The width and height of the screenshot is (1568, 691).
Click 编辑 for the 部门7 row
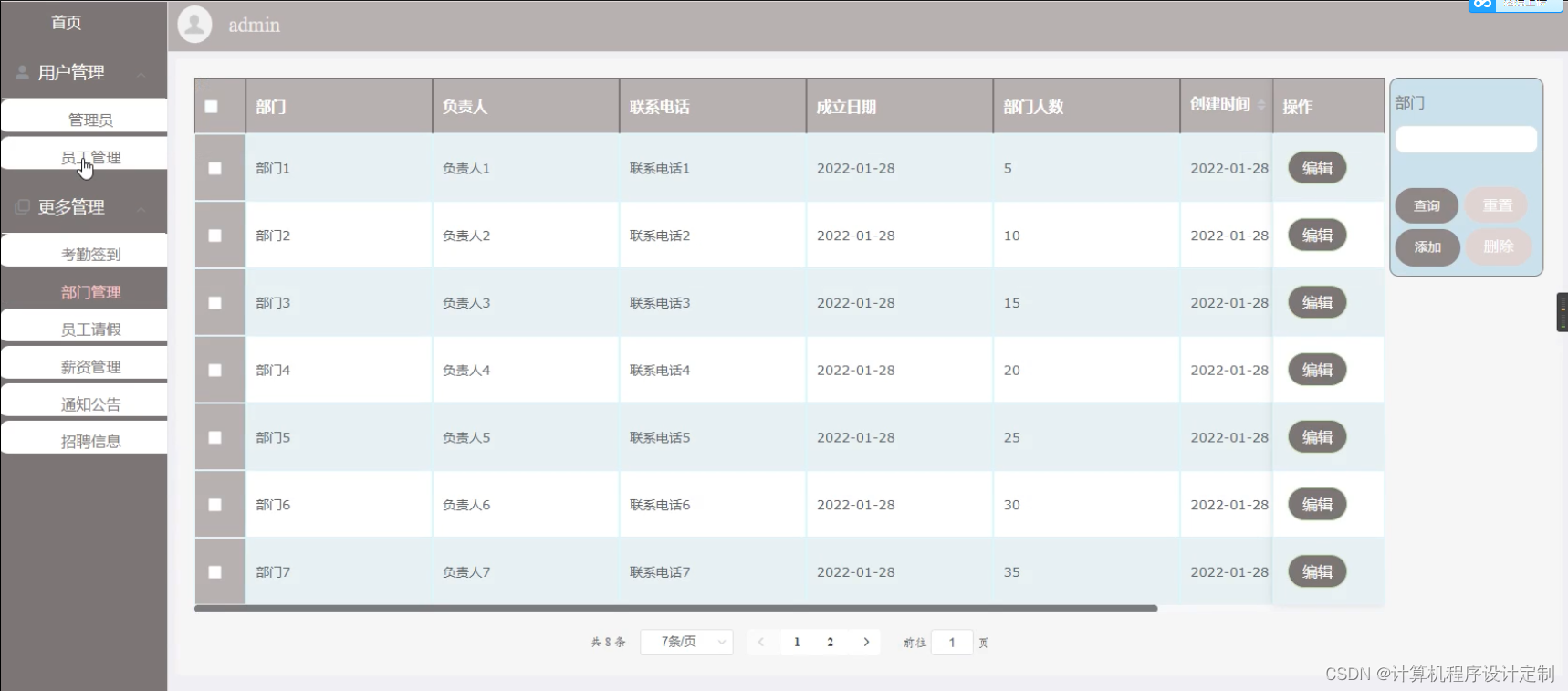1317,572
